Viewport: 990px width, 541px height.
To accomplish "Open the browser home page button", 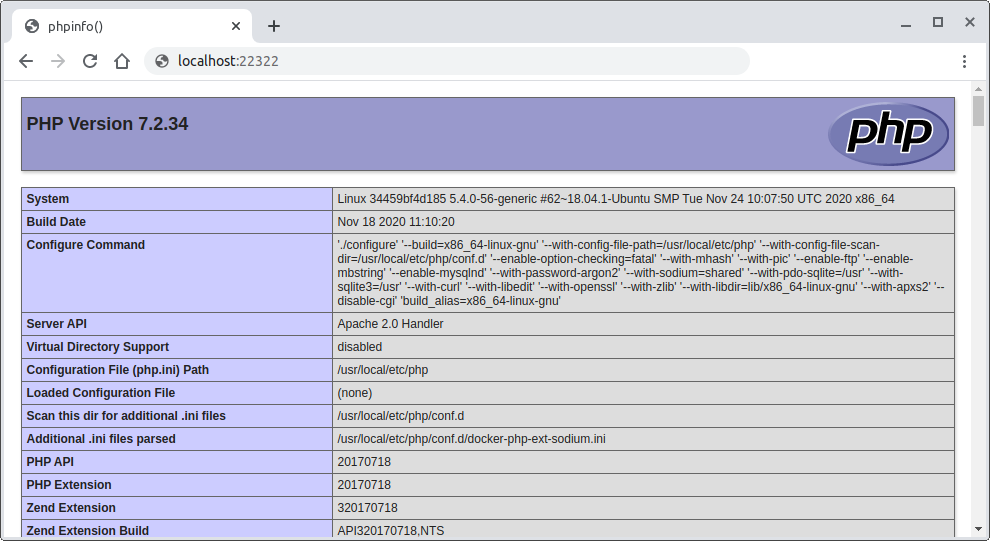I will point(122,61).
